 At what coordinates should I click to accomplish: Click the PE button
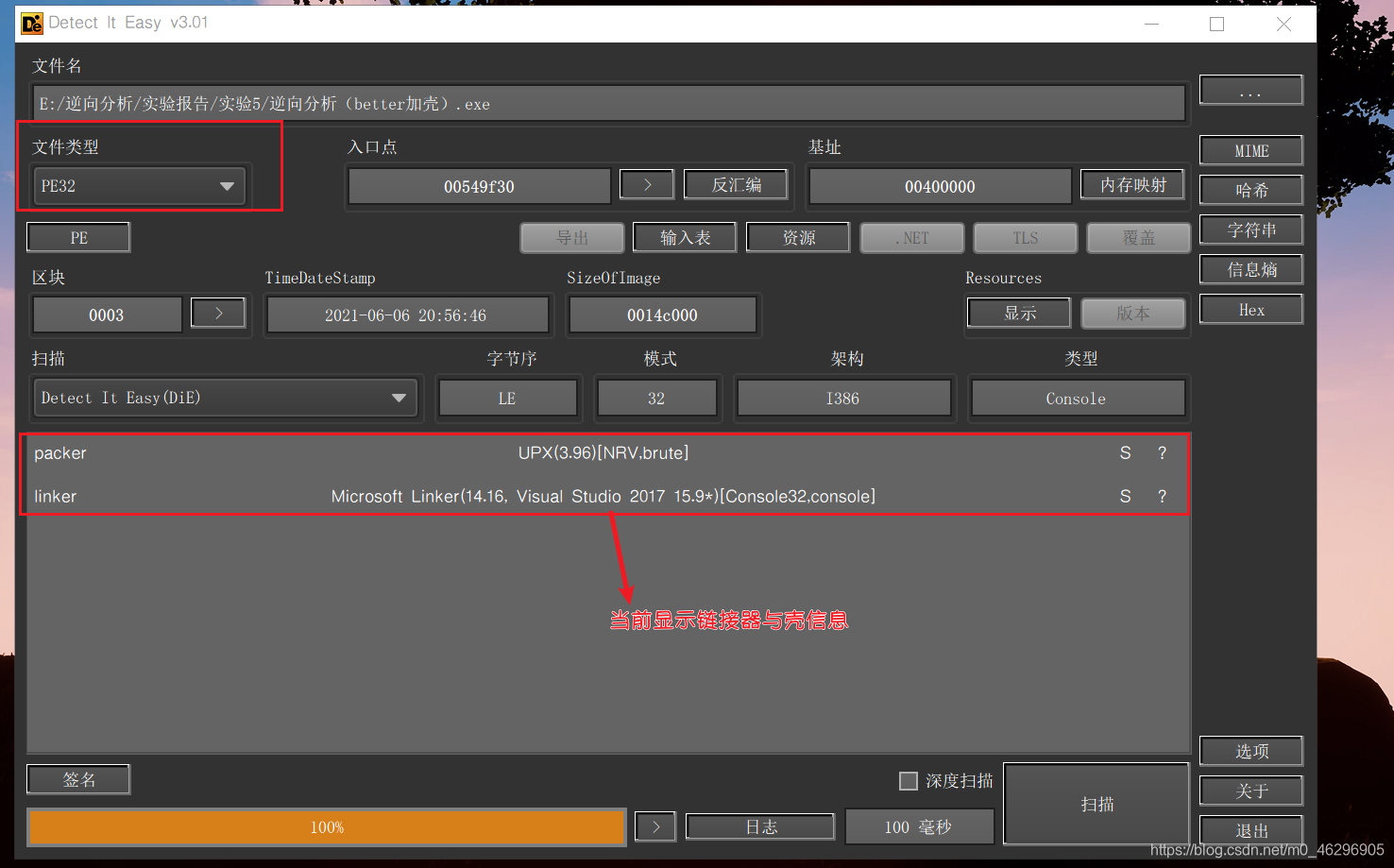tap(78, 238)
